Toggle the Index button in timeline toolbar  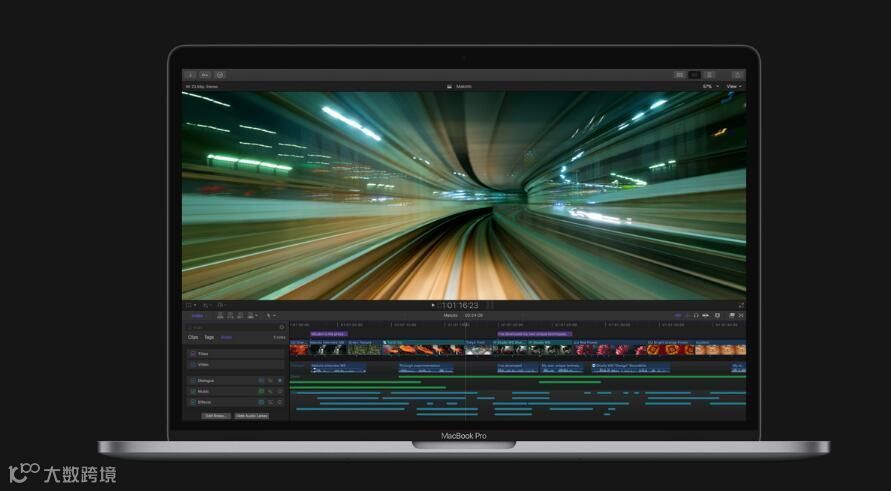(197, 315)
